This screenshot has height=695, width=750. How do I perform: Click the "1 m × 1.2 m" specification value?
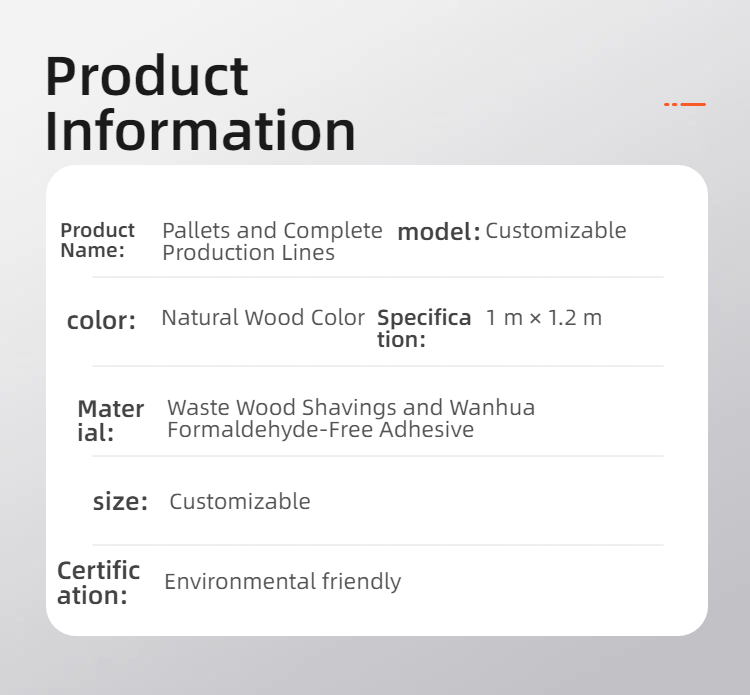pos(544,318)
